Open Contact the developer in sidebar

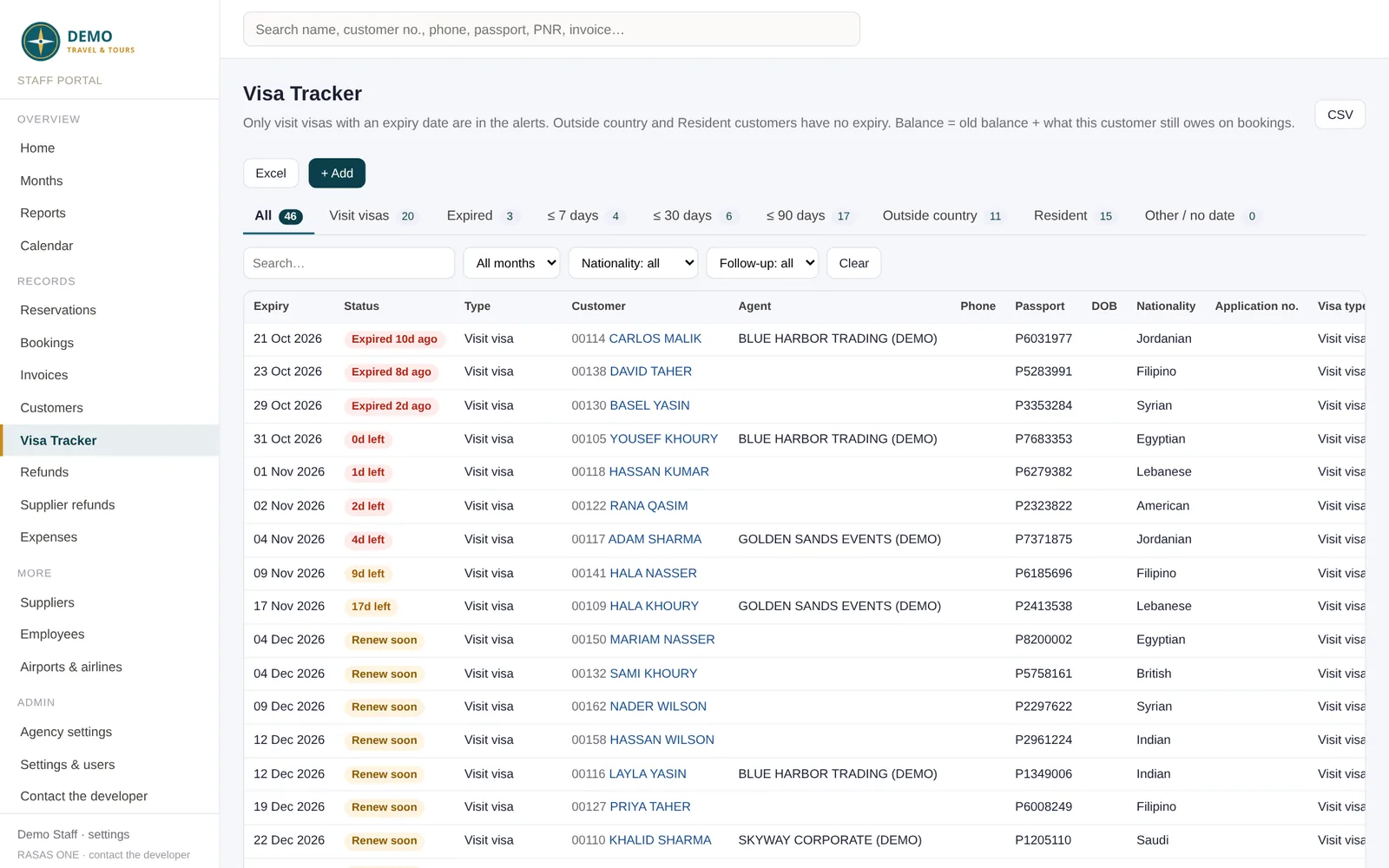(84, 797)
